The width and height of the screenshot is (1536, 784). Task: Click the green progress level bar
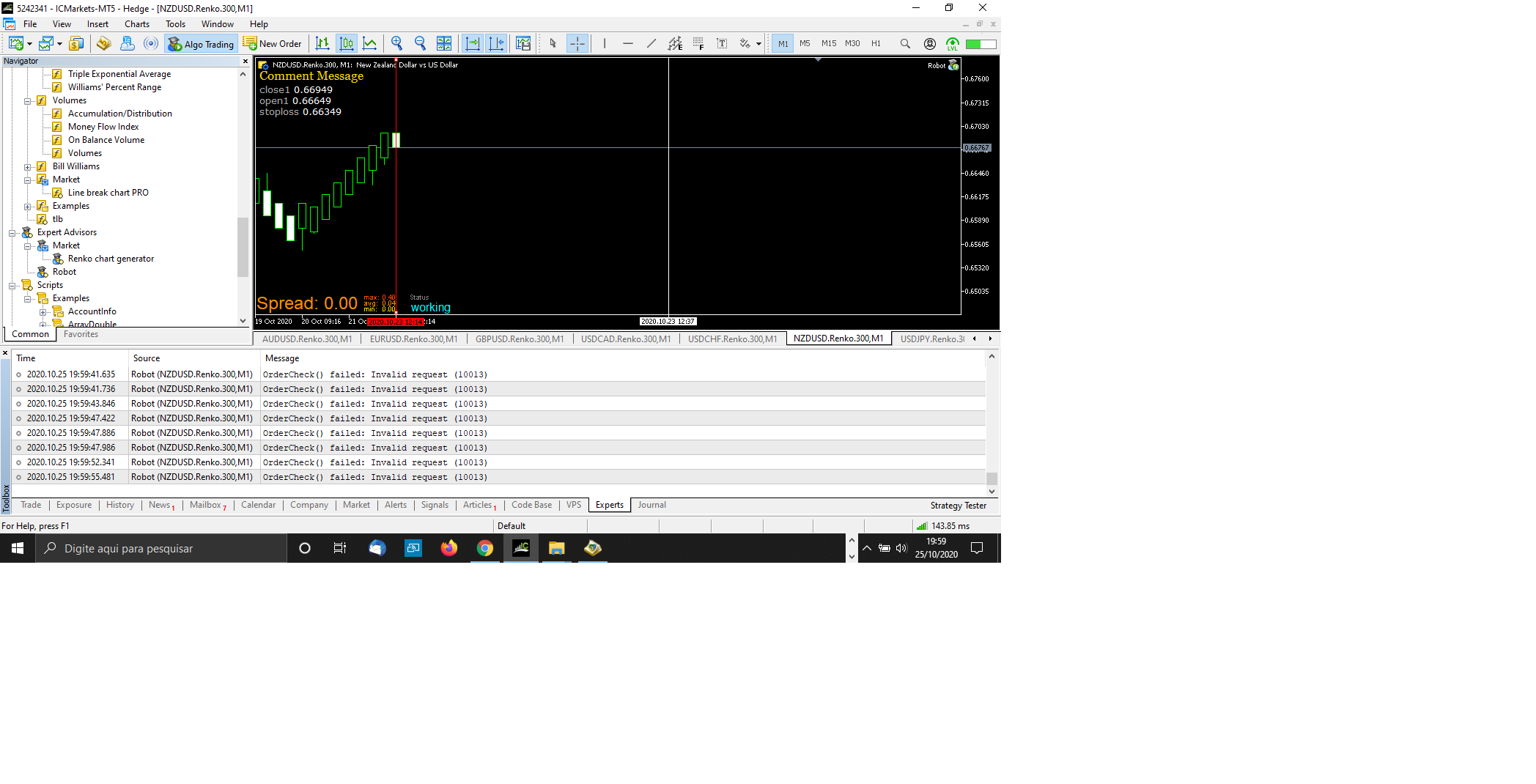(981, 44)
